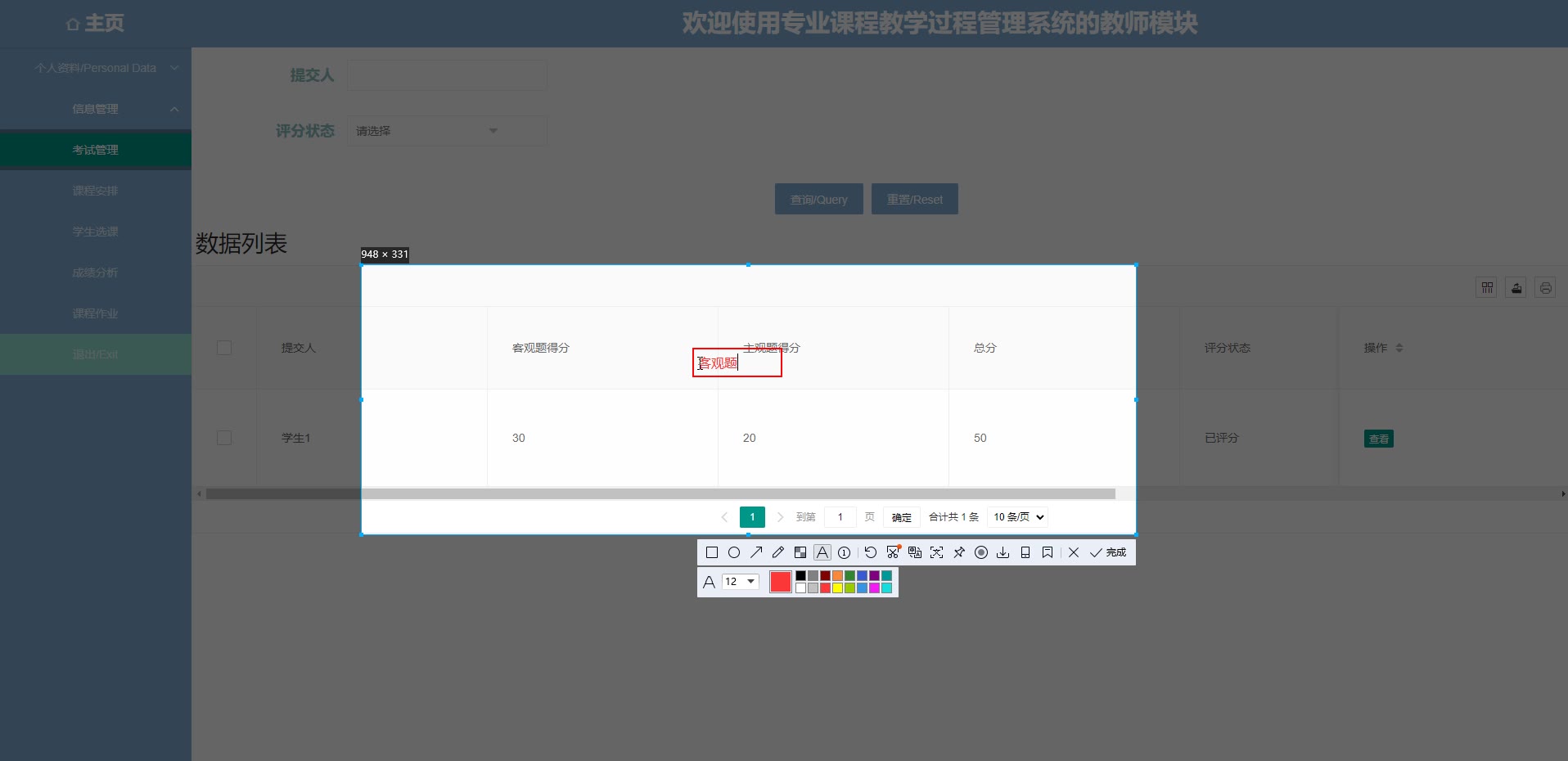Pin the screenshot to screen

tap(959, 552)
